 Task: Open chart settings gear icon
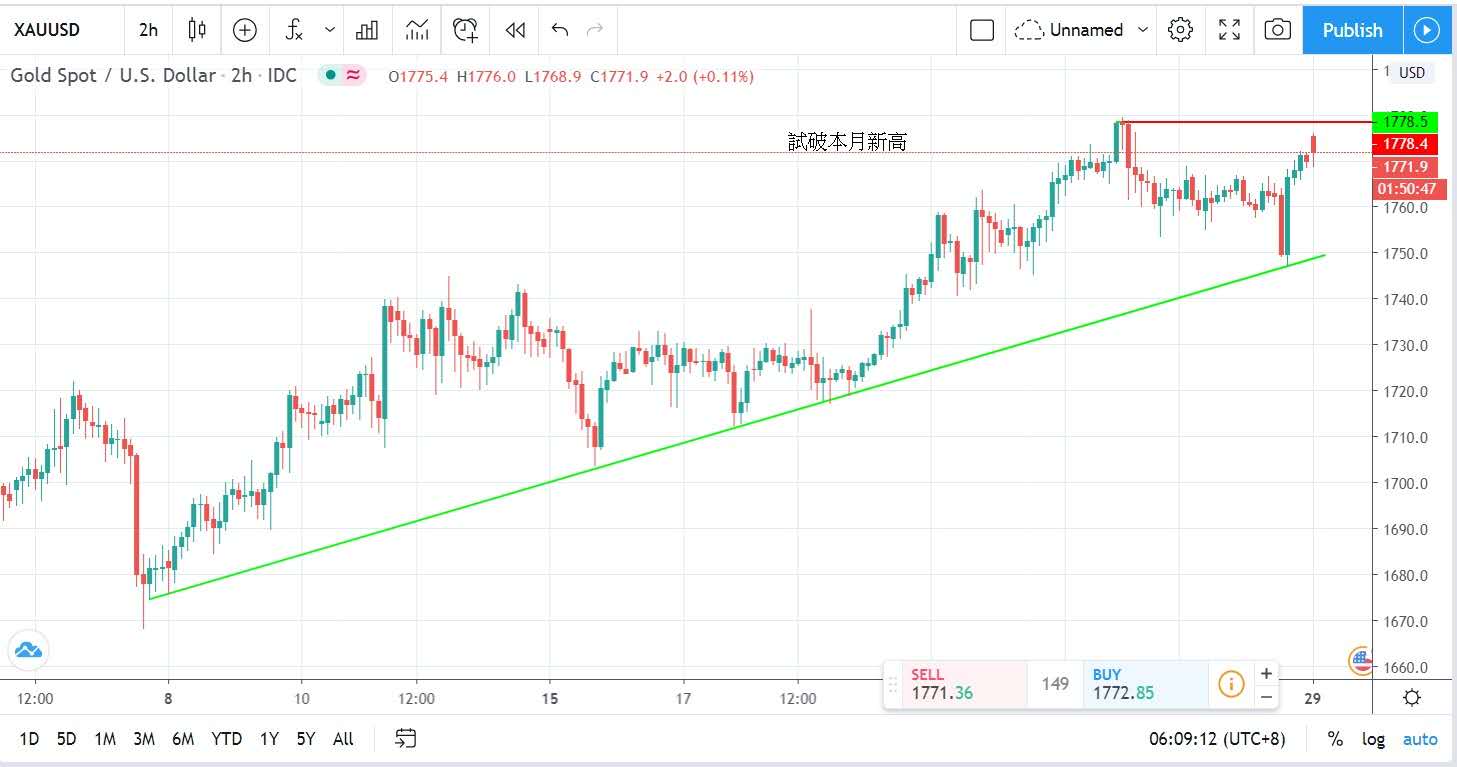1180,30
